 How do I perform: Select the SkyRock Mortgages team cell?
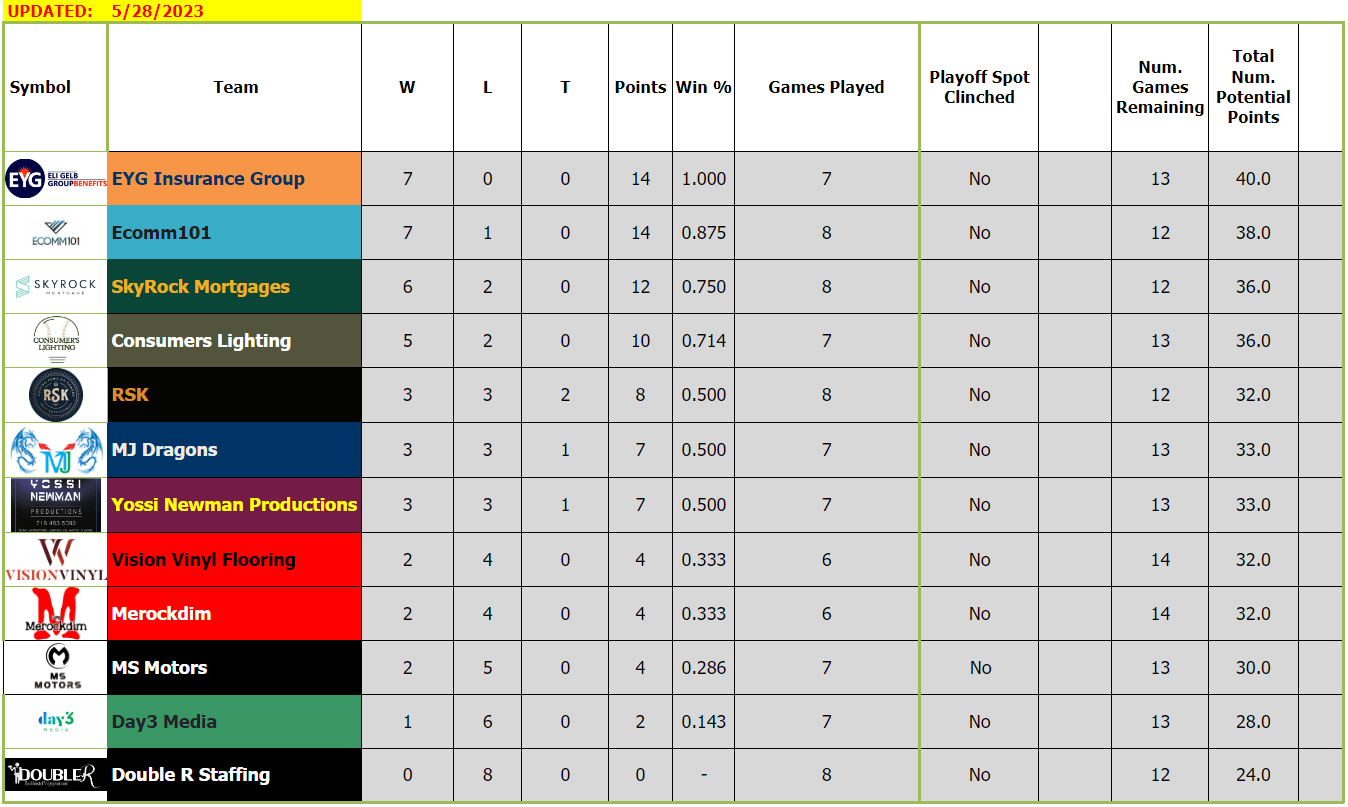234,287
